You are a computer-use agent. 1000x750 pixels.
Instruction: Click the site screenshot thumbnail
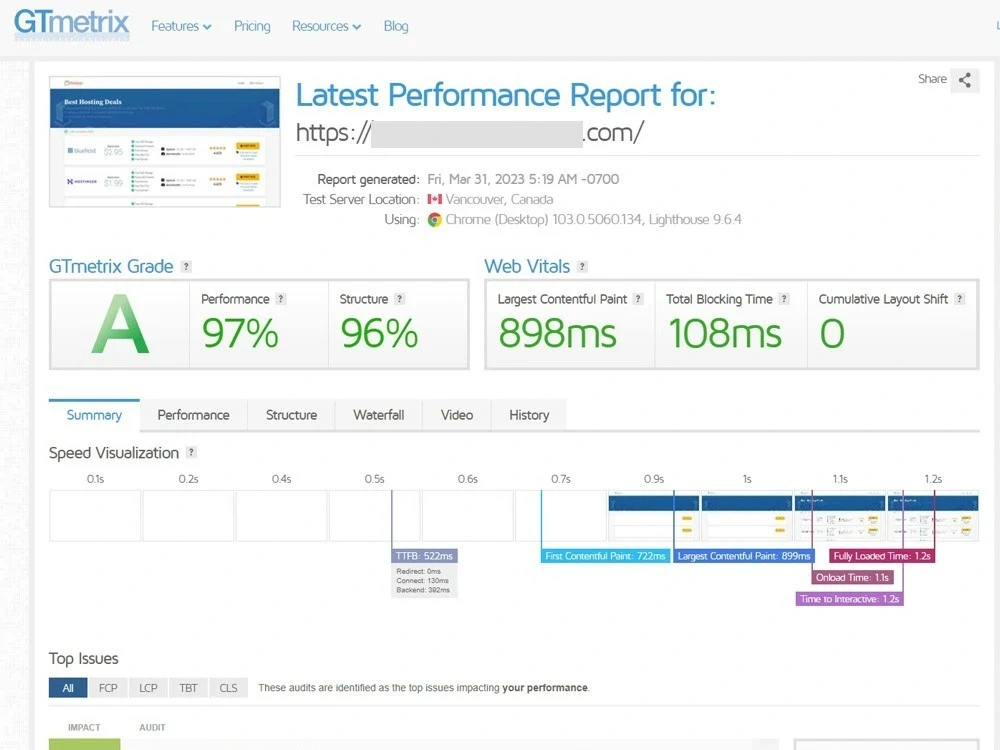pos(165,142)
